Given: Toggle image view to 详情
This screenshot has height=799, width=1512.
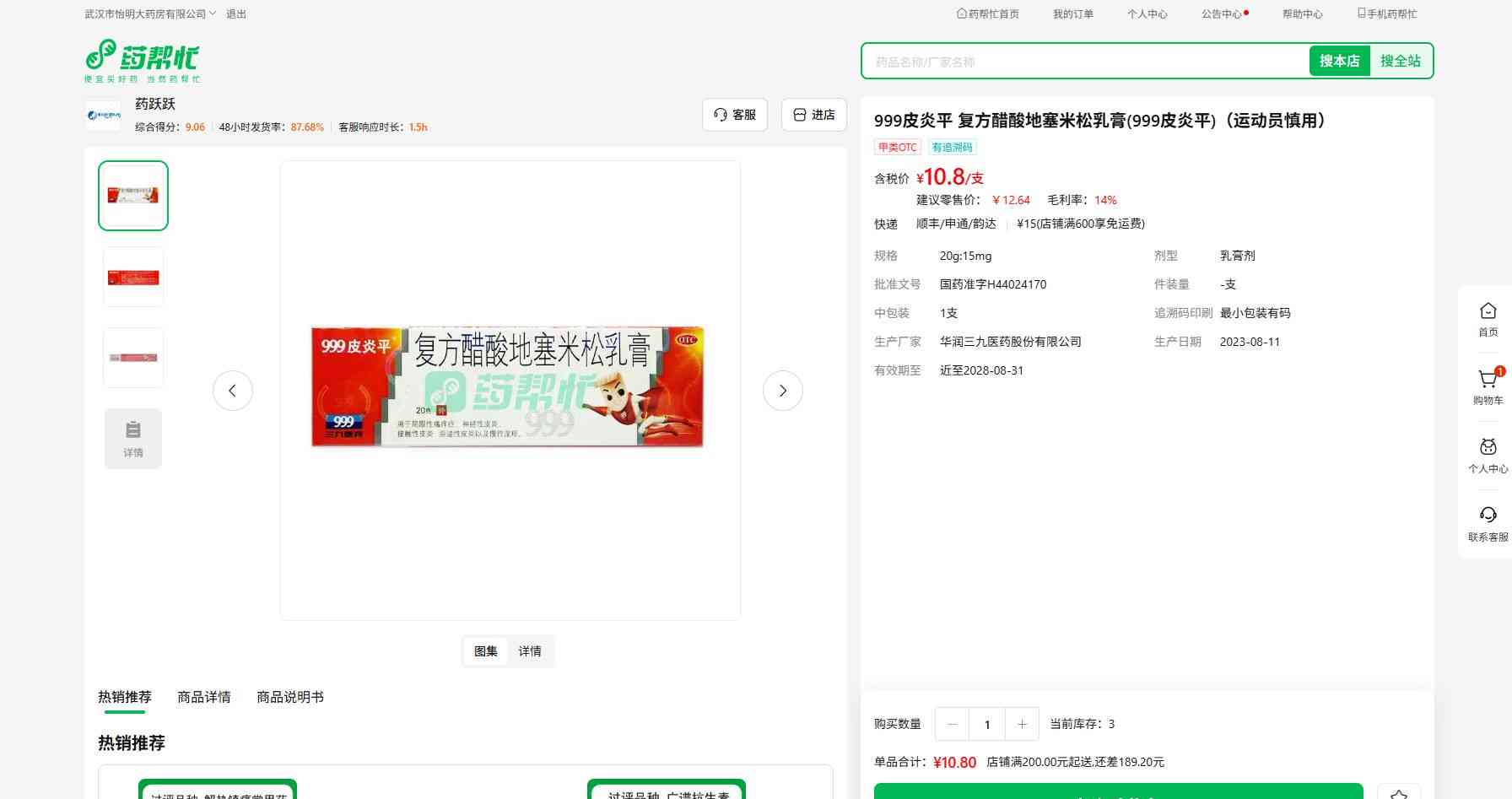Looking at the screenshot, I should point(530,651).
